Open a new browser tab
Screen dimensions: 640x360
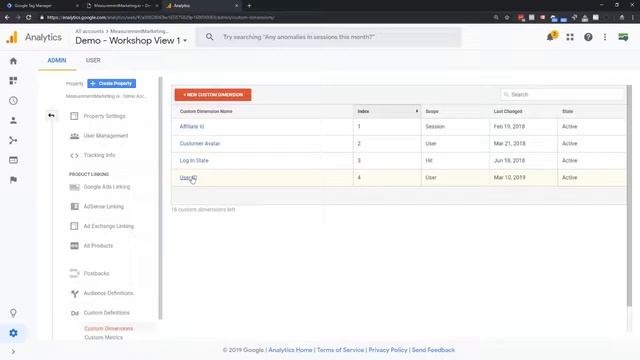[x=249, y=6]
